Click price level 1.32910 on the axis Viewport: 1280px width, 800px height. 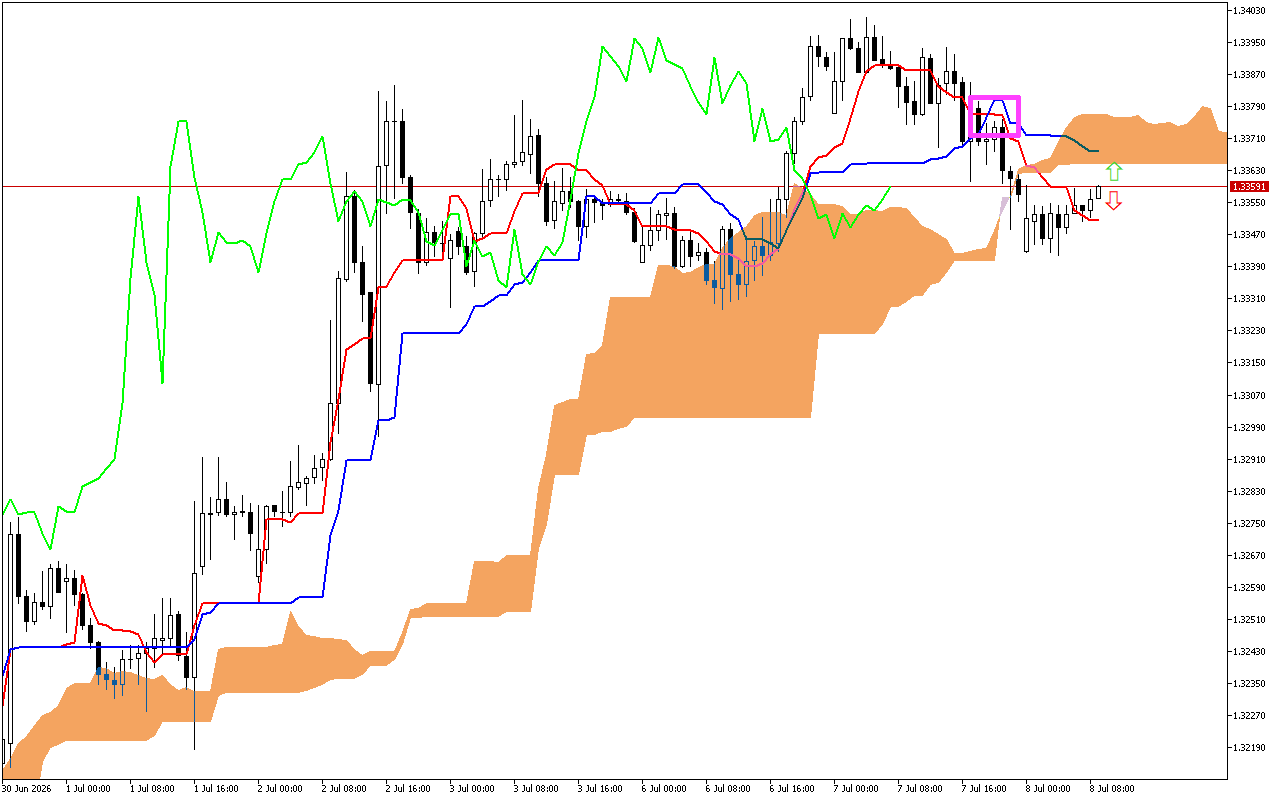1250,460
